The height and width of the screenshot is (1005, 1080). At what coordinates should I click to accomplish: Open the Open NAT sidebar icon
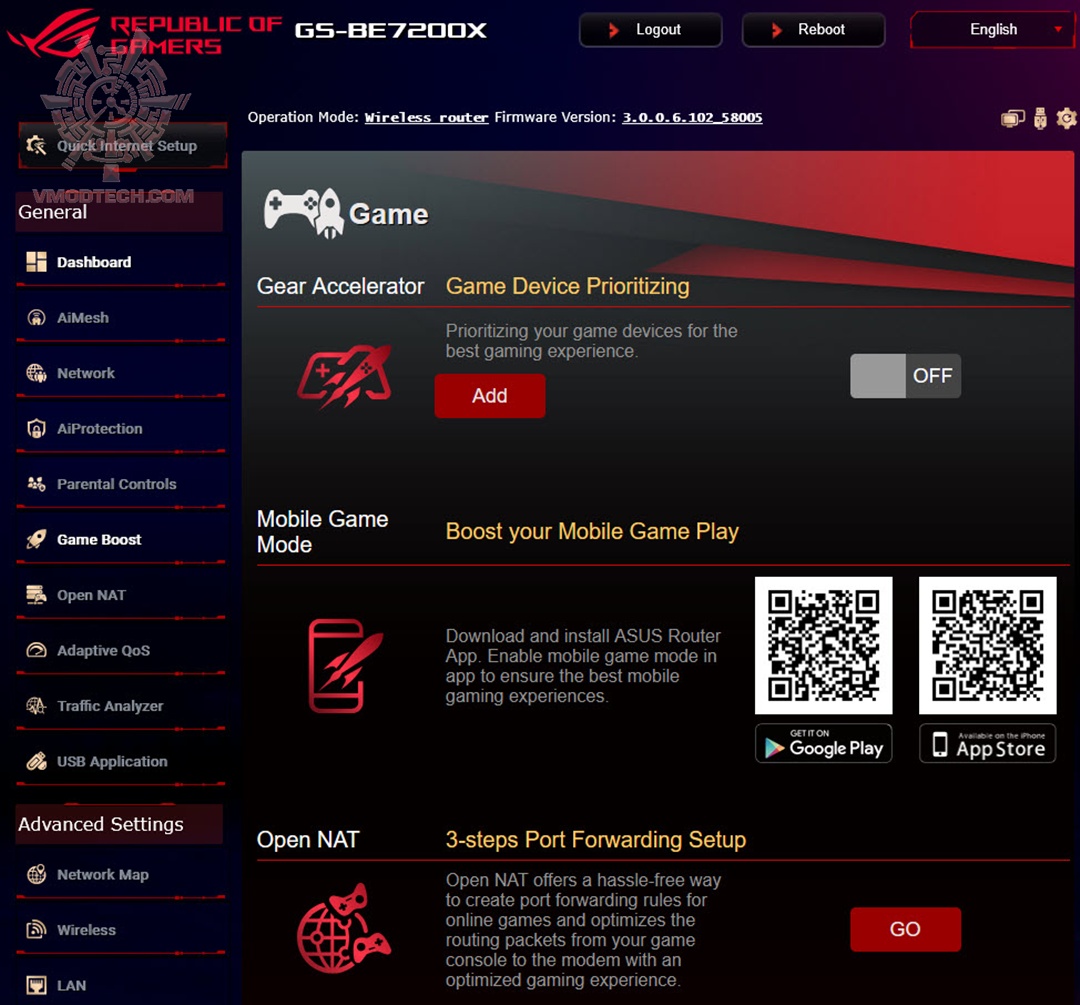click(34, 595)
